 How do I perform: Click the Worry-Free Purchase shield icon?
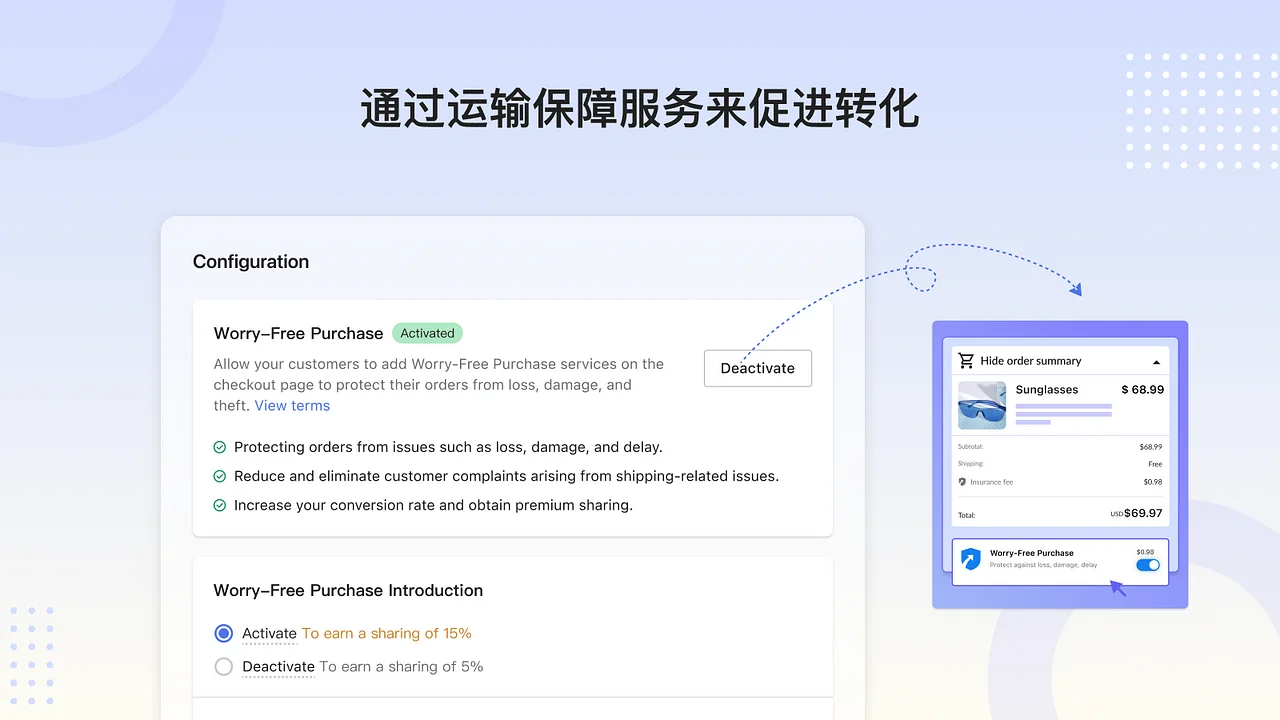tap(970, 558)
